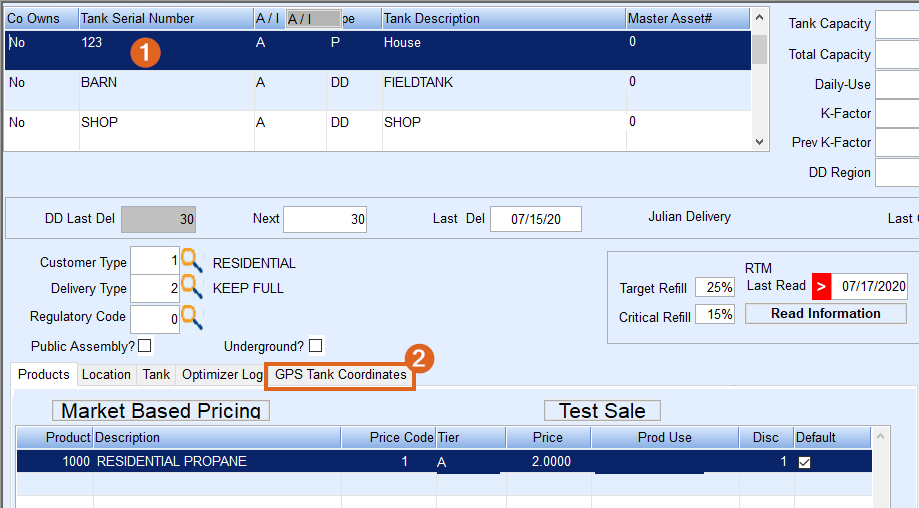The width and height of the screenshot is (919, 508).
Task: Open the Customer Type lookup magnifier
Action: 192,260
